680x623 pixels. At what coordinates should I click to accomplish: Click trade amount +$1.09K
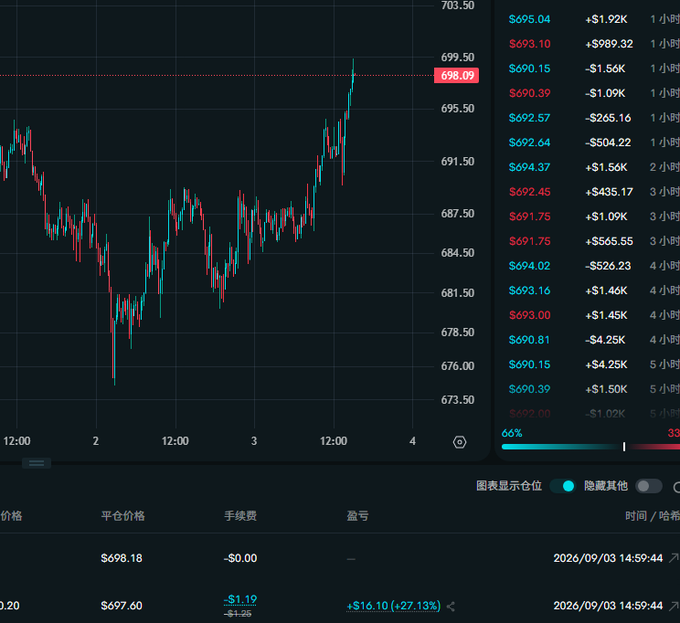(606, 216)
